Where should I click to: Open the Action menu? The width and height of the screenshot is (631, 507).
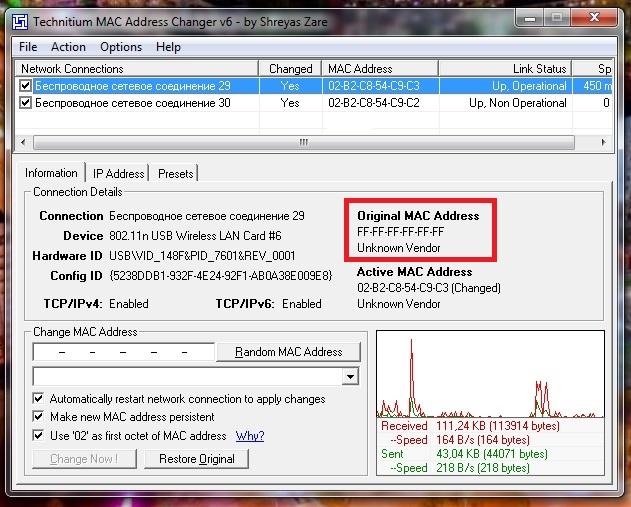(68, 47)
